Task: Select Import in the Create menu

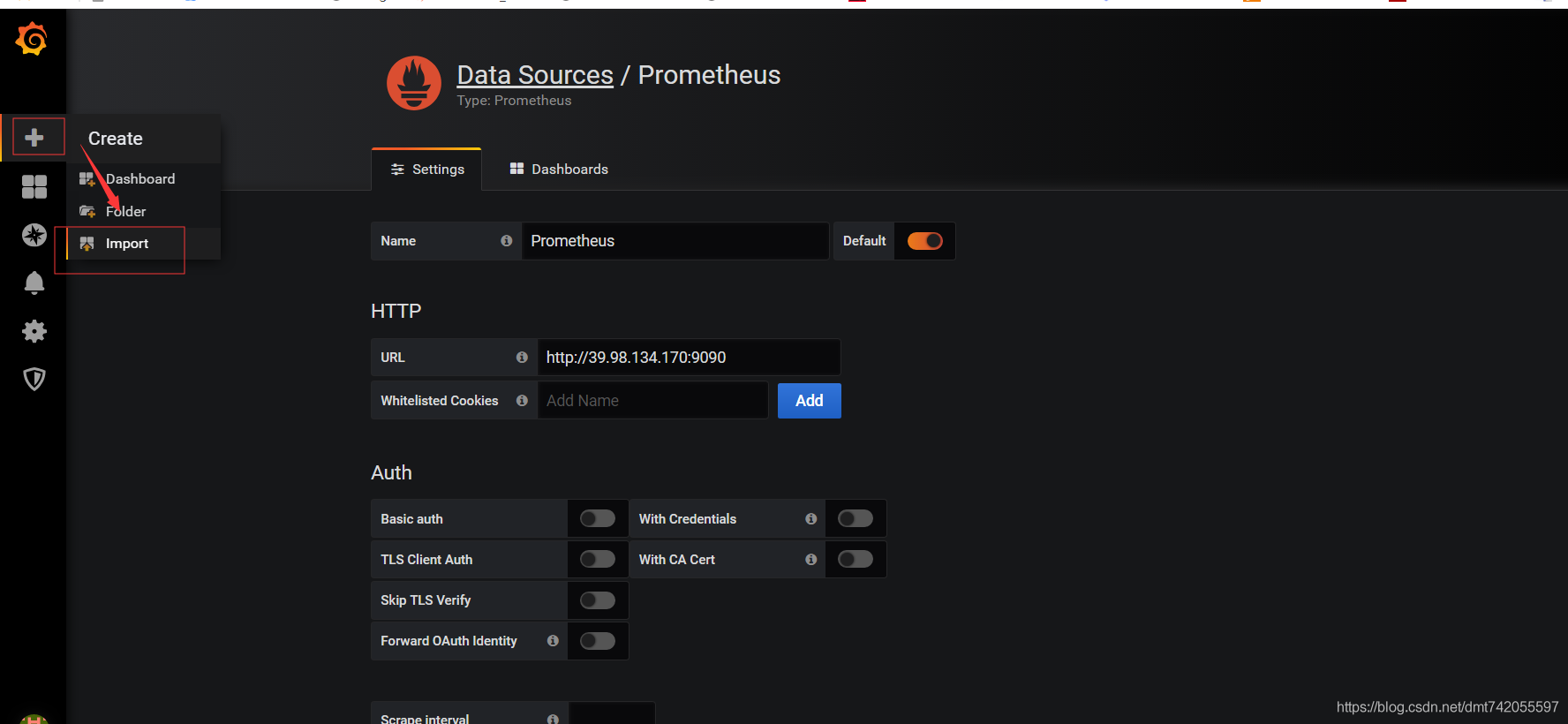Action: 143,244
